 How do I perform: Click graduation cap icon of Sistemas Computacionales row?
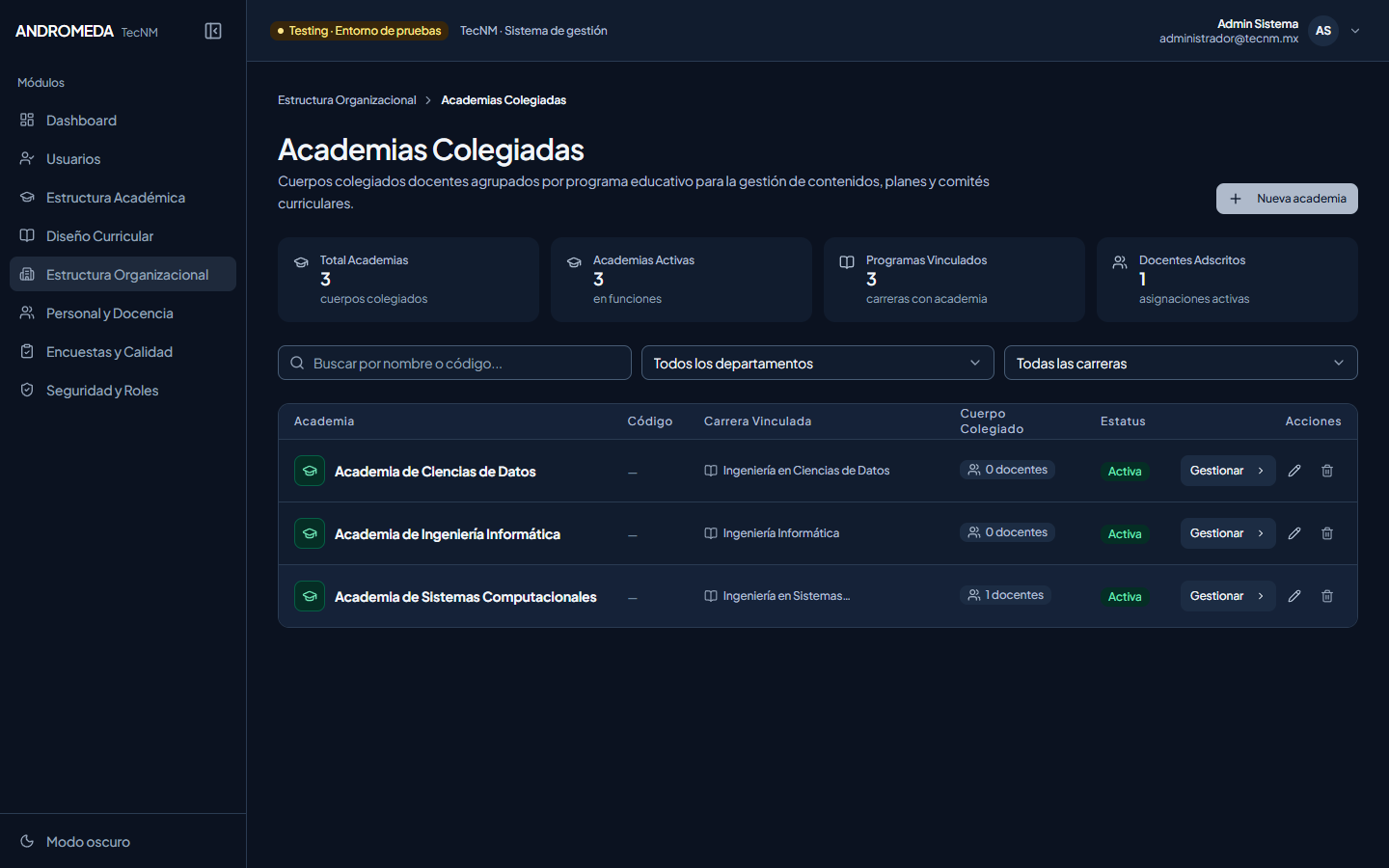pyautogui.click(x=310, y=596)
